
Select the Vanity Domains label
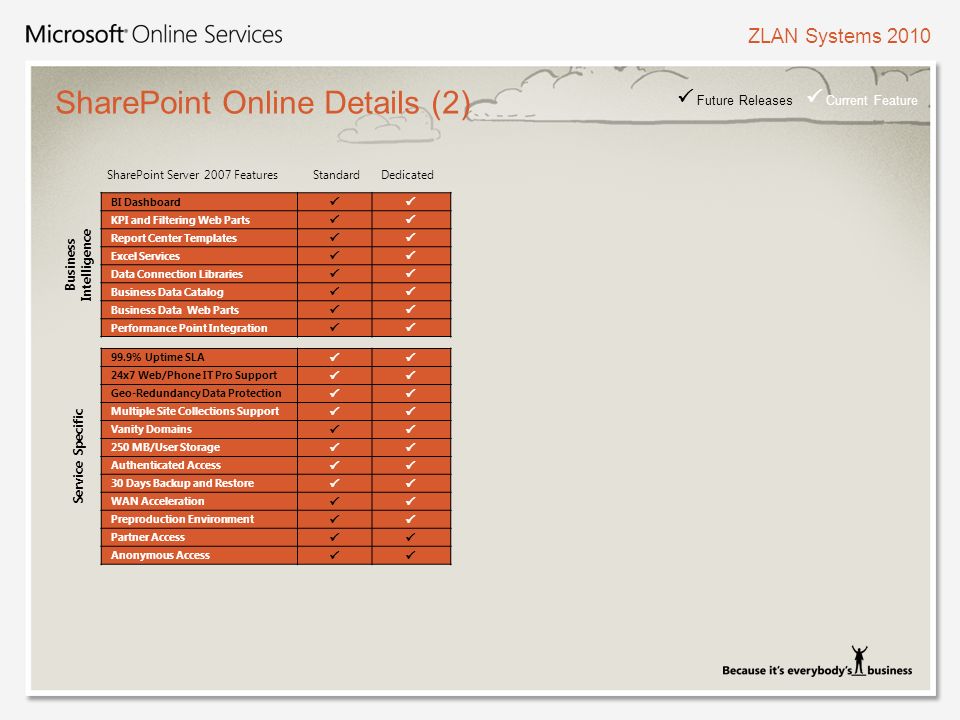pyautogui.click(x=151, y=429)
